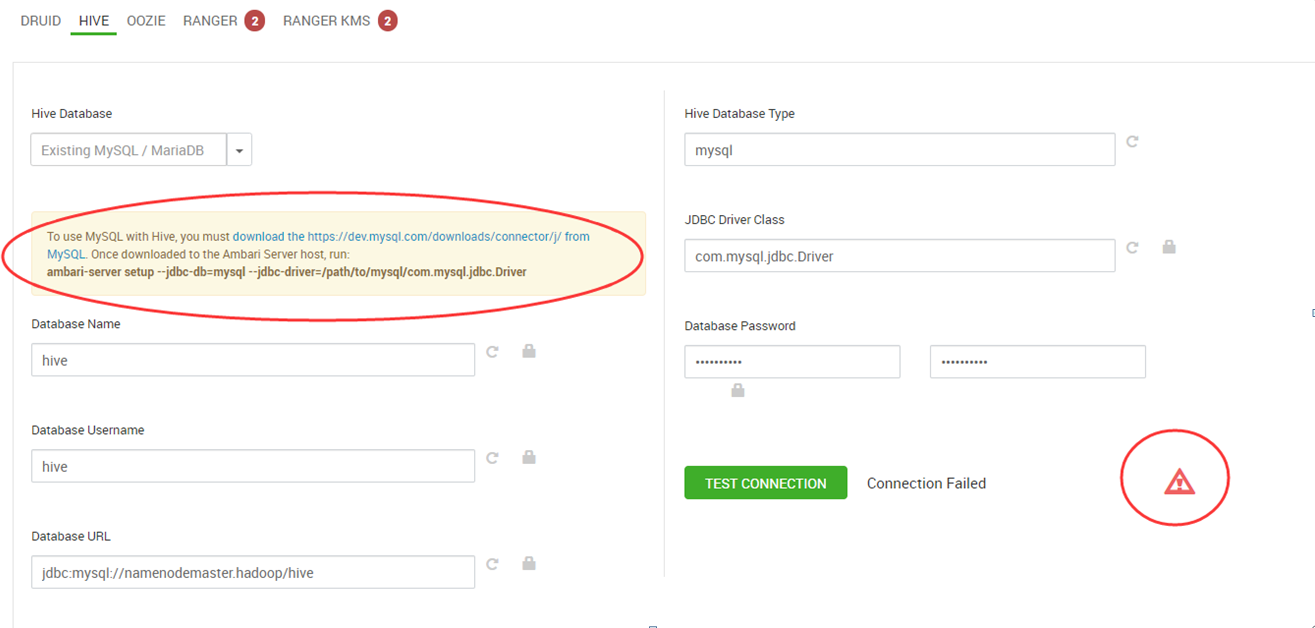This screenshot has width=1315, height=628.
Task: Click the RANGER alert count badge
Action: pos(254,21)
